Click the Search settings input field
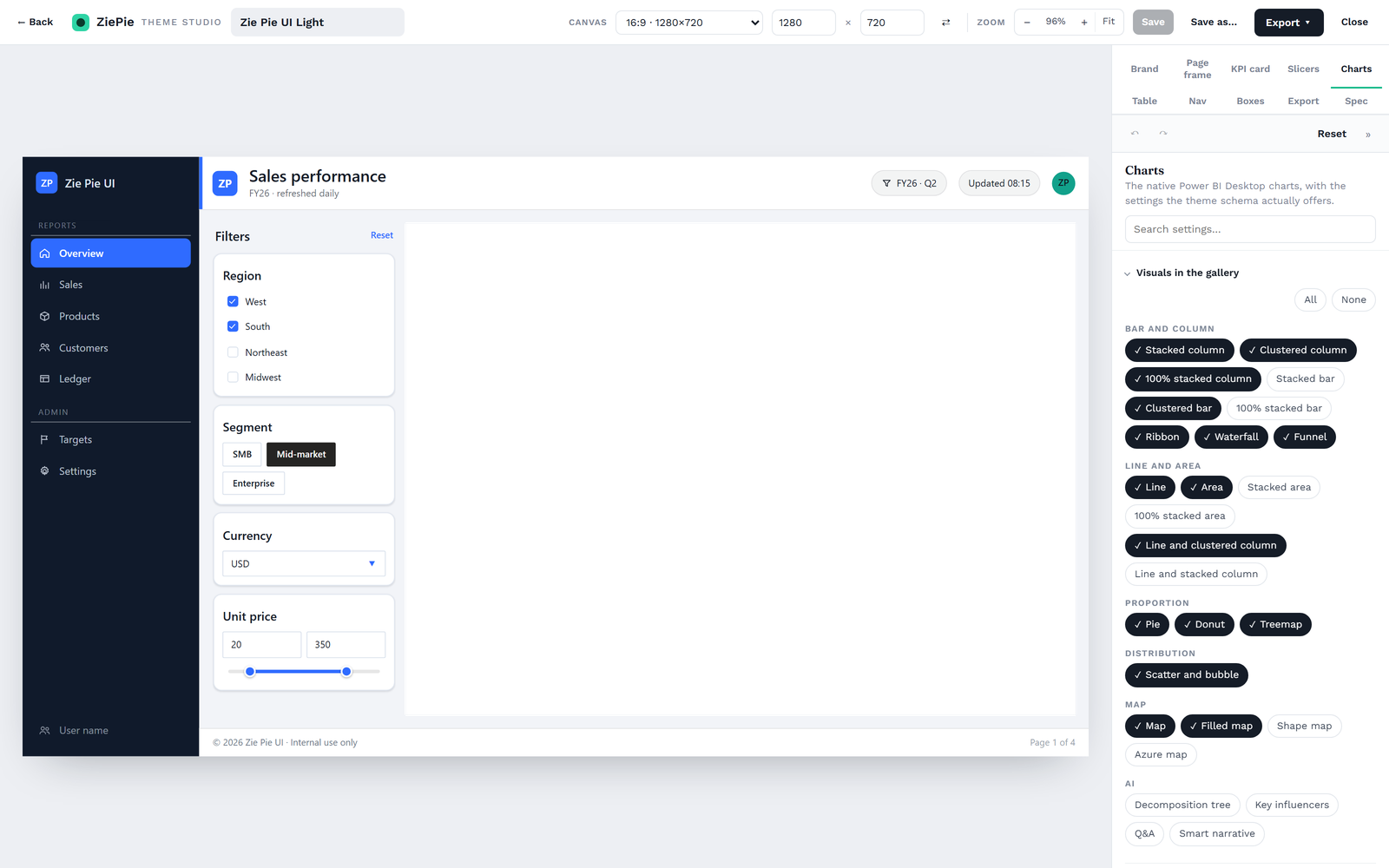Screen dimensions: 1389x868 [1250, 229]
